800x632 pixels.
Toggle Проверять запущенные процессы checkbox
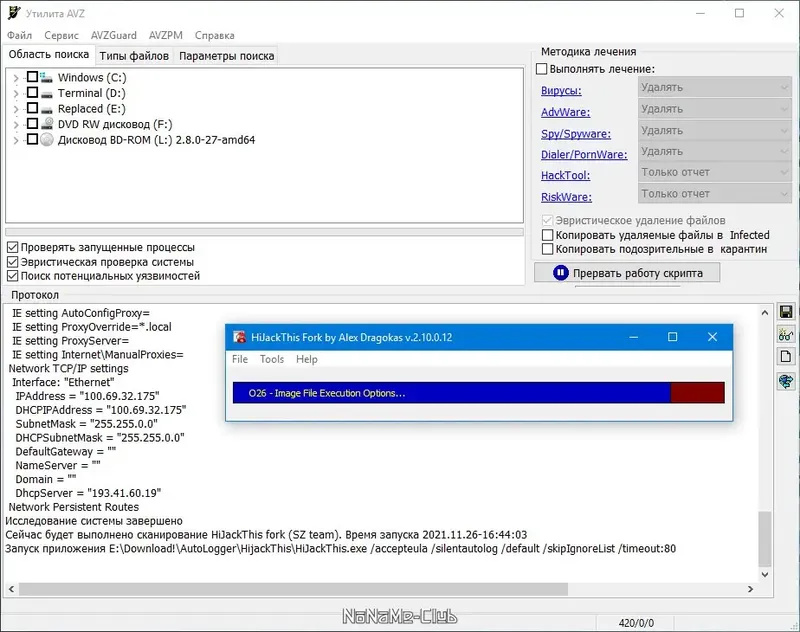click(13, 247)
